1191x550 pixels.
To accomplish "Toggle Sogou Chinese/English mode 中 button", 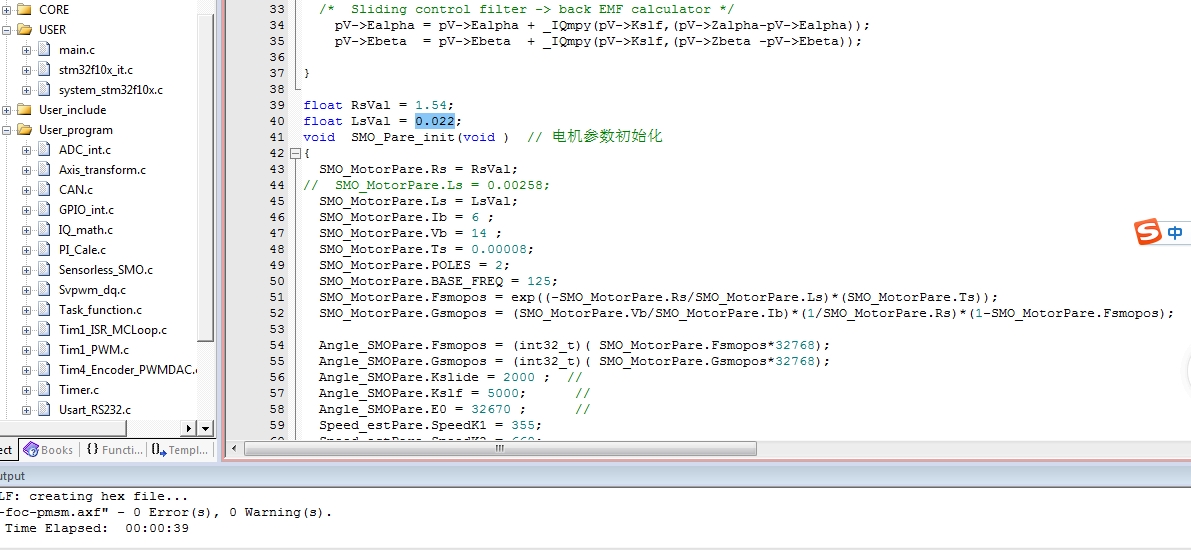I will pos(1175,232).
